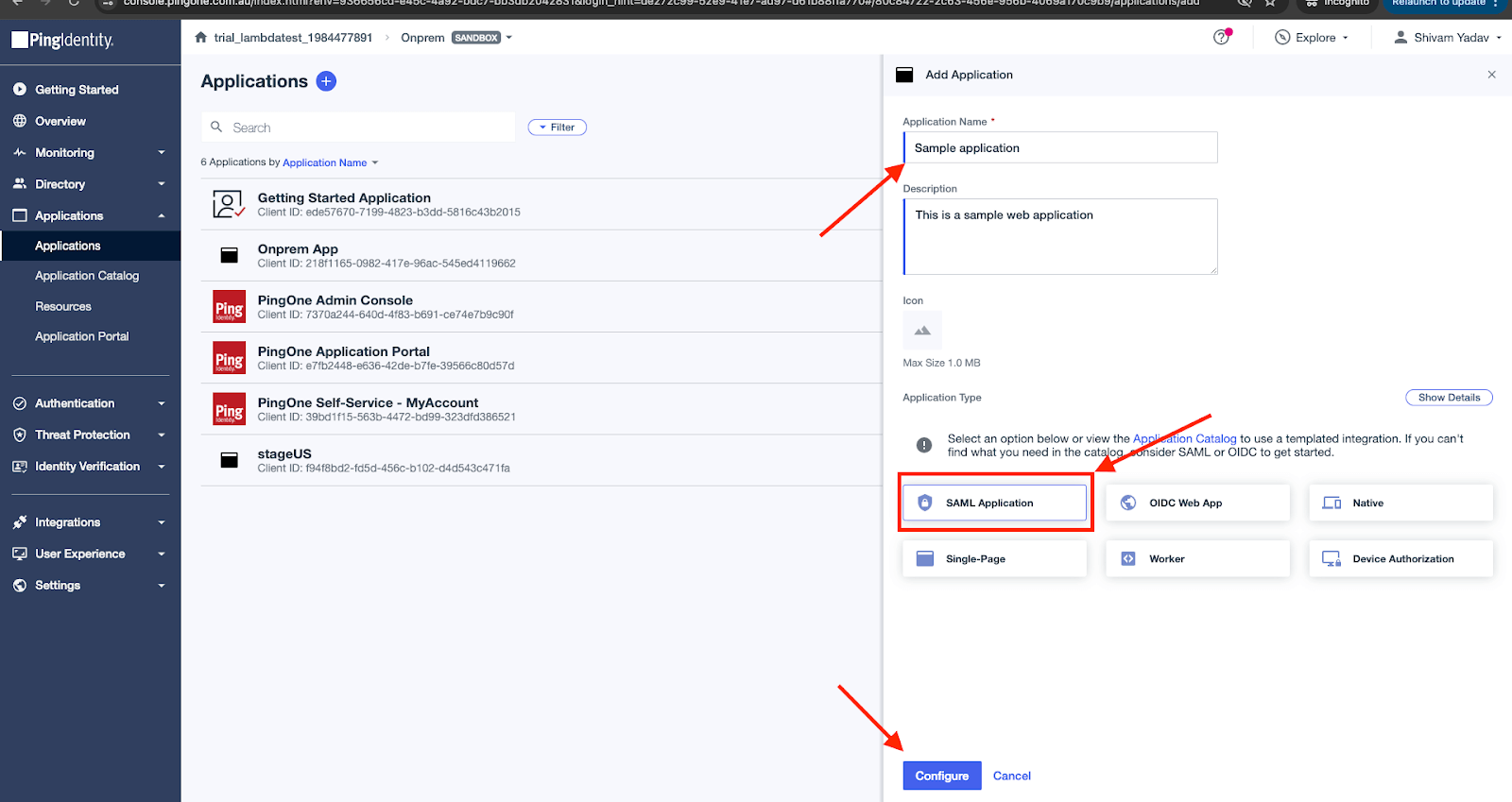Expand the Directory sidebar section

[162, 184]
